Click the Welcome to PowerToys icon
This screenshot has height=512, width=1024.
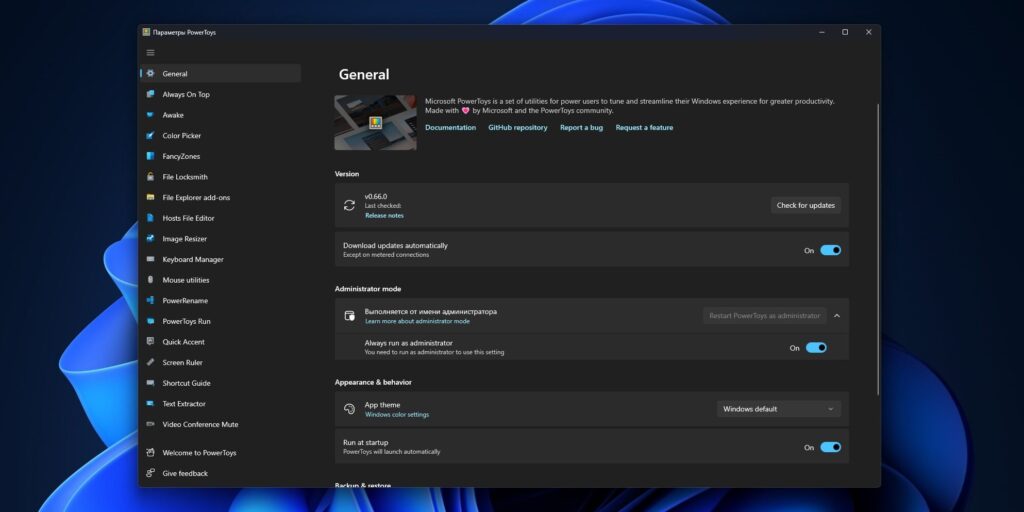[x=150, y=453]
